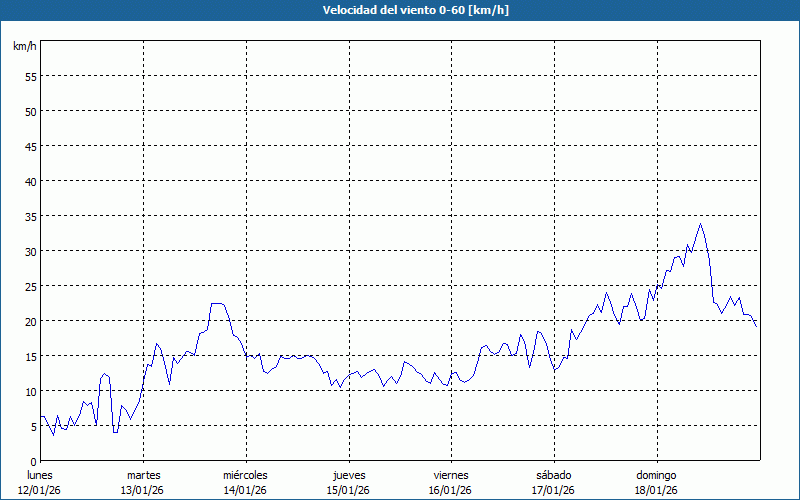Select the 'martes' day label
This screenshot has height=500, width=800.
[x=143, y=475]
